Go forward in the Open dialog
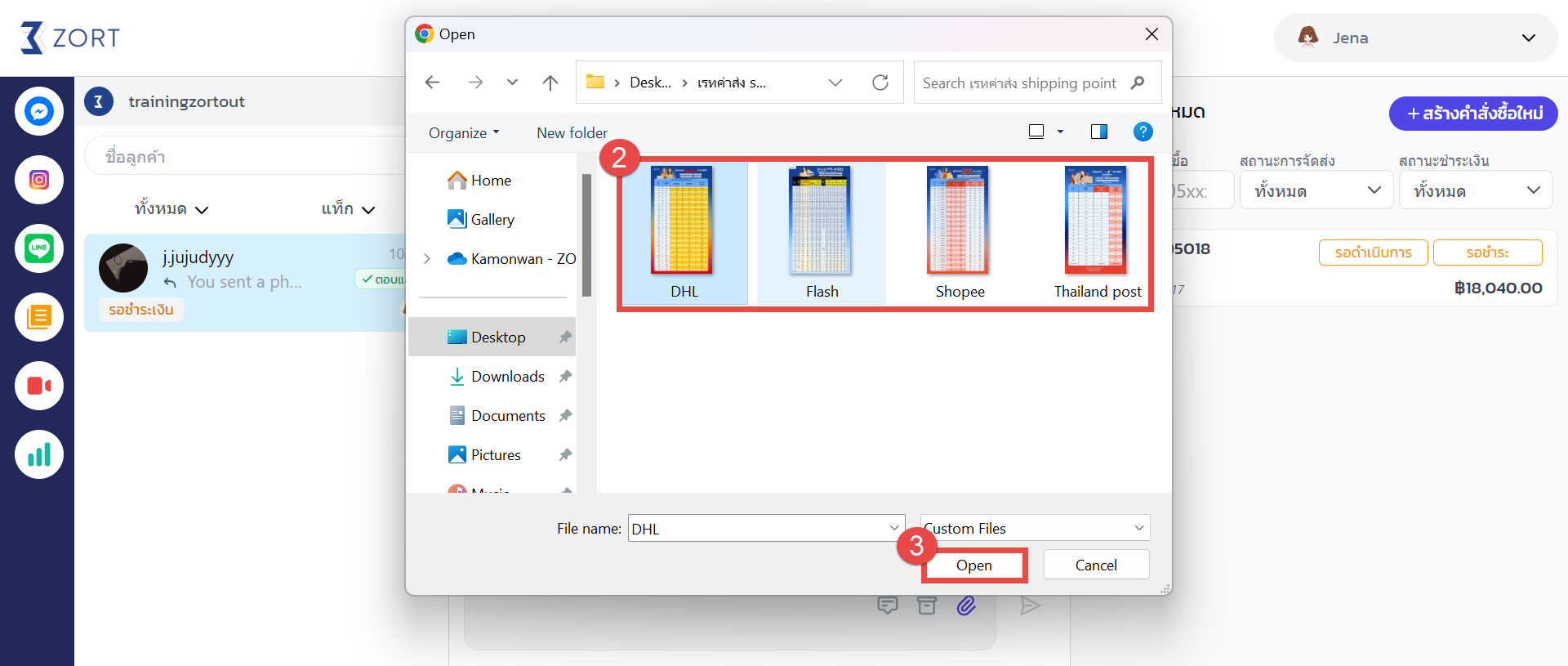Image resolution: width=1568 pixels, height=666 pixels. (475, 83)
